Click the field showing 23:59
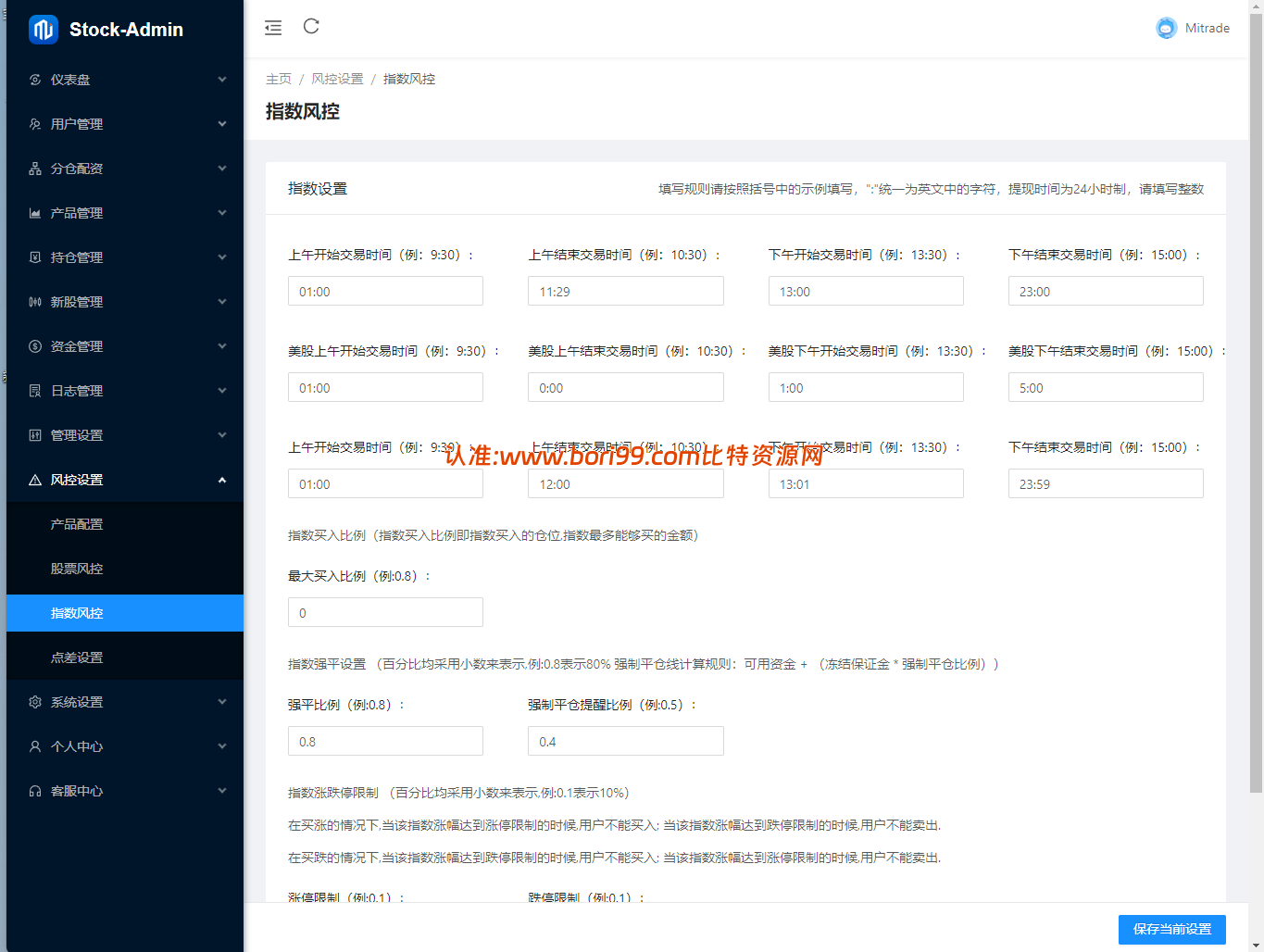Viewport: 1264px width, 952px height. point(1106,483)
